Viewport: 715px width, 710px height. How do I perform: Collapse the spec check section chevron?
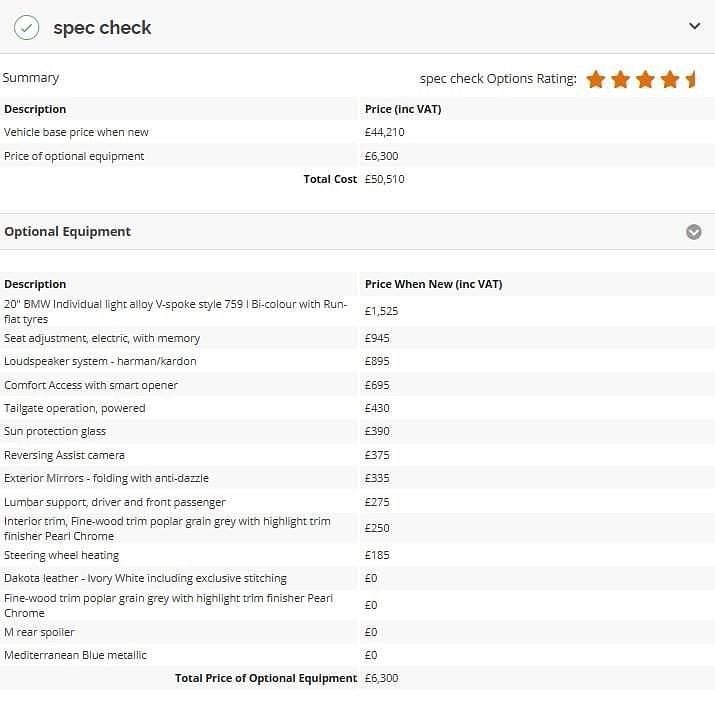(x=694, y=26)
